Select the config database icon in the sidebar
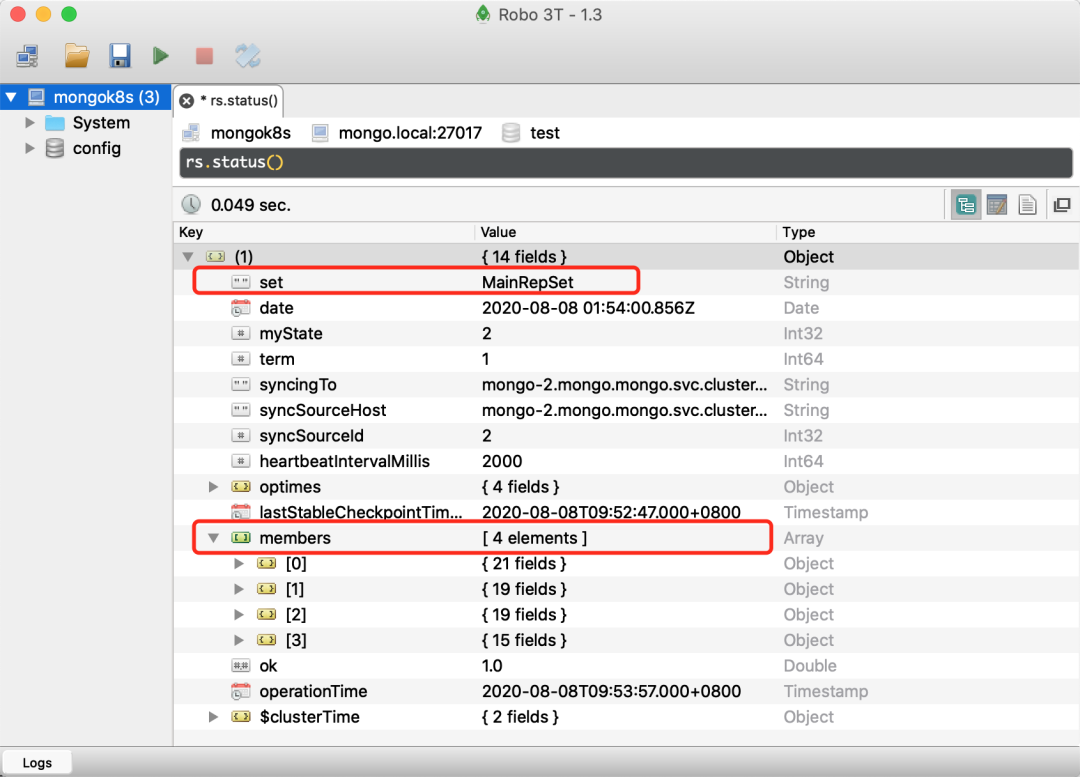Screen dimensions: 1080x777 (x=55, y=148)
